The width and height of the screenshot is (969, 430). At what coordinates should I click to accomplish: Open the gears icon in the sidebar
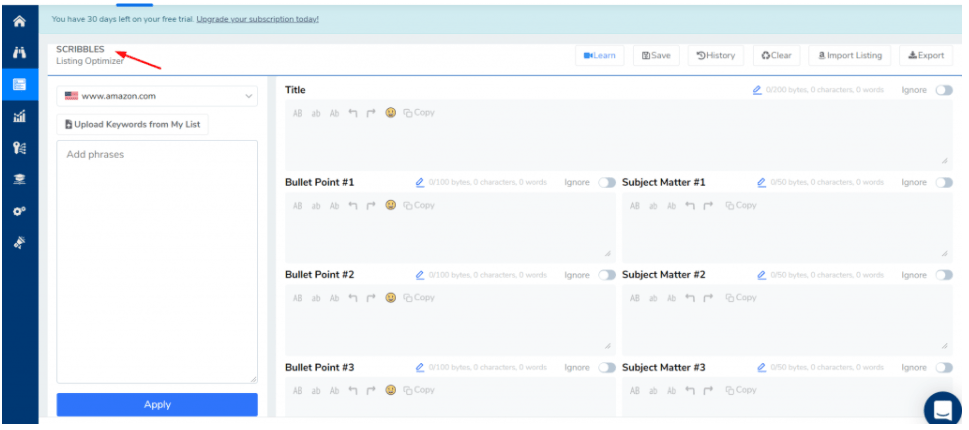[x=19, y=211]
